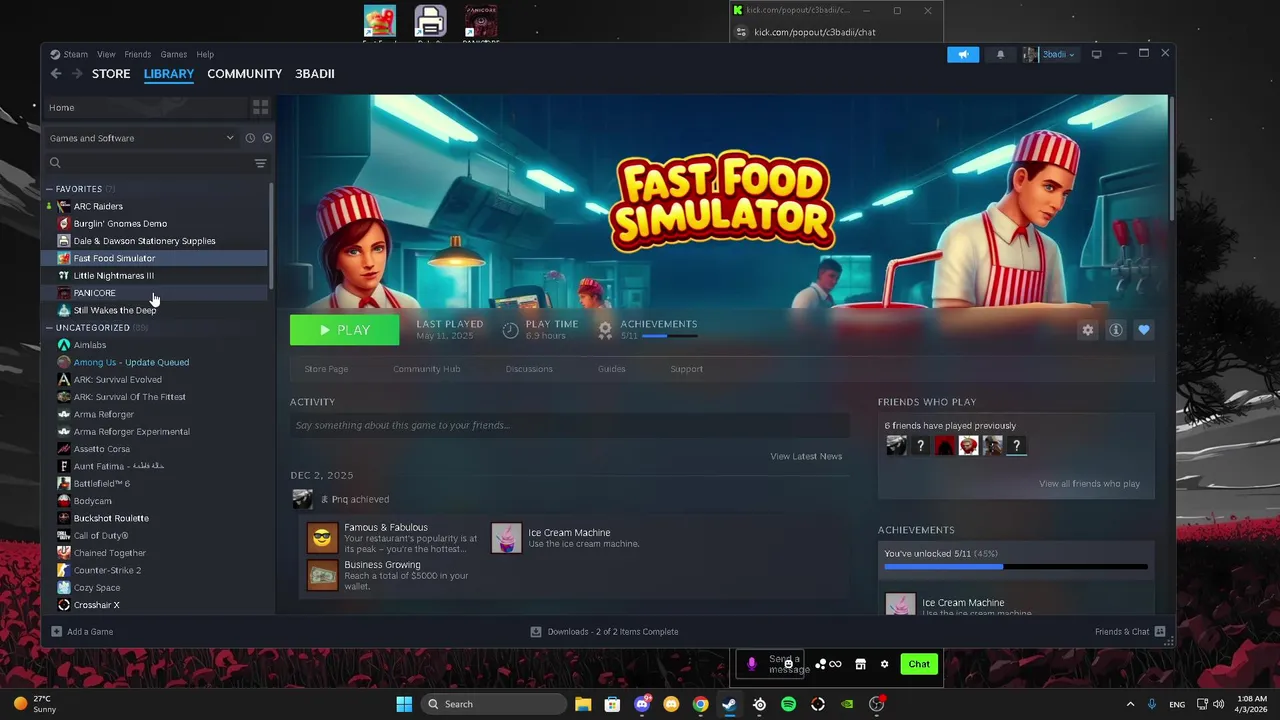The image size is (1280, 720).
Task: Select Counter-Strike 2 in library list
Action: pyautogui.click(x=156, y=570)
